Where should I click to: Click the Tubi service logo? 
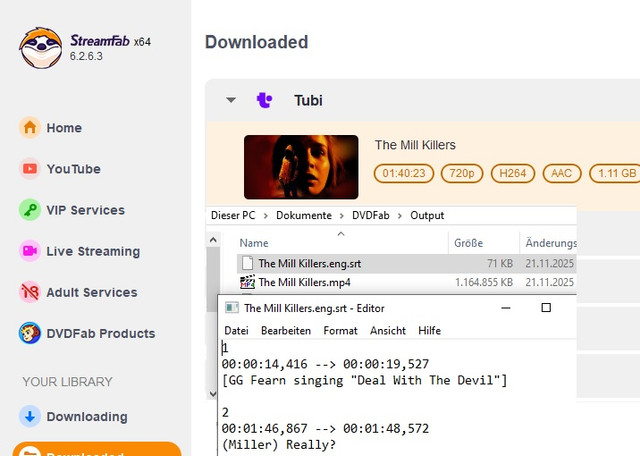click(x=264, y=100)
